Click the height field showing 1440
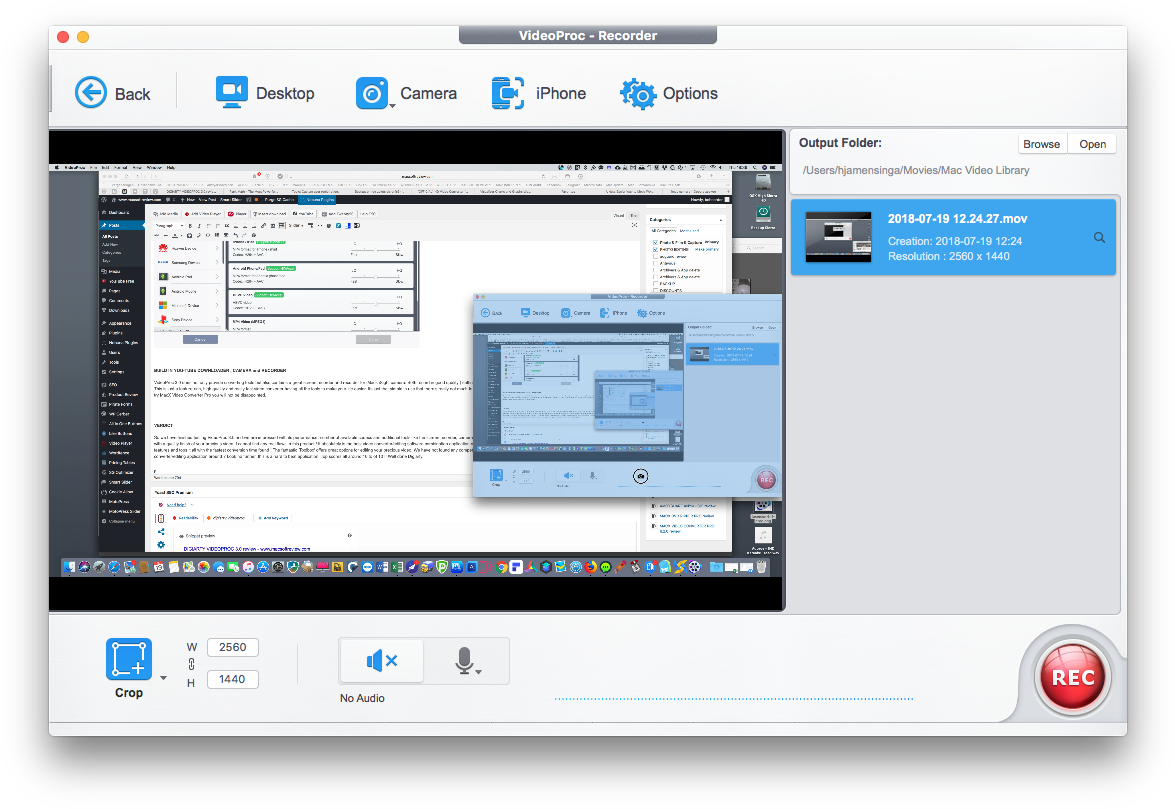The height and width of the screenshot is (809, 1175). tap(232, 679)
